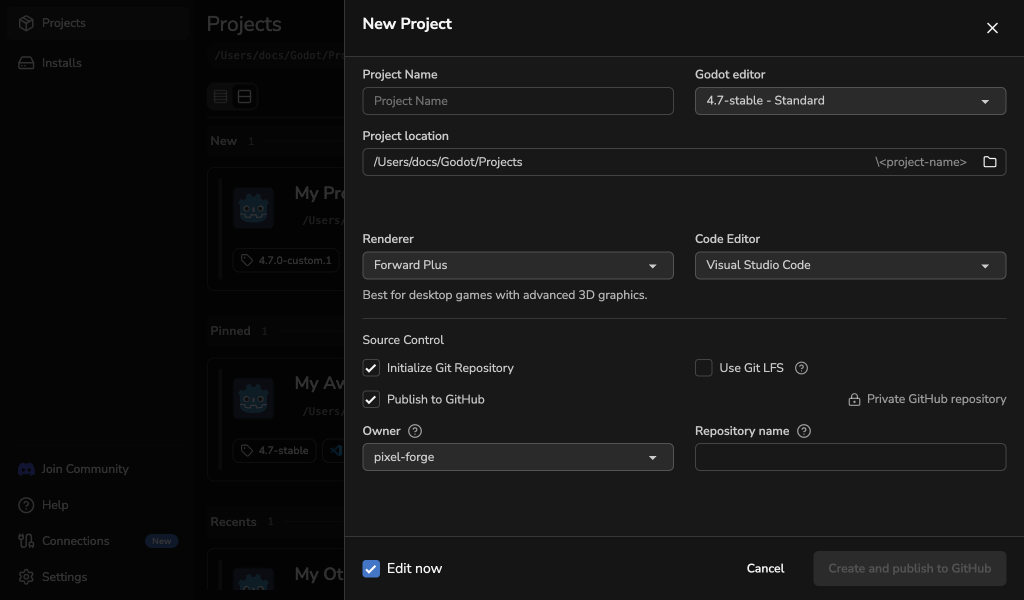Open the Owner dropdown pixel-forge
Image resolution: width=1024 pixels, height=600 pixels.
click(x=518, y=457)
